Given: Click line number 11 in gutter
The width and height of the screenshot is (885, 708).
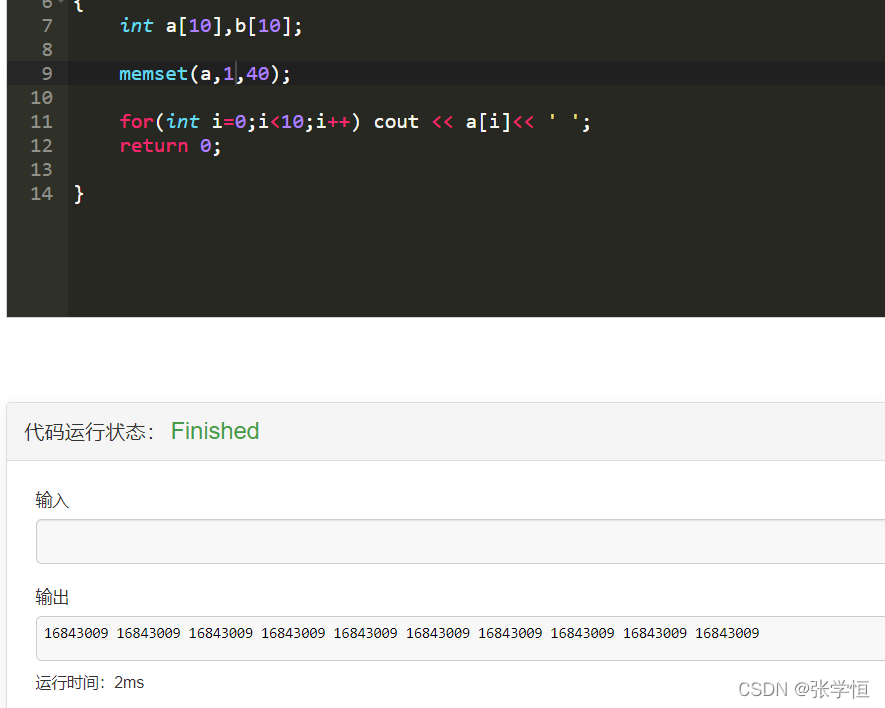Looking at the screenshot, I should pyautogui.click(x=41, y=122).
